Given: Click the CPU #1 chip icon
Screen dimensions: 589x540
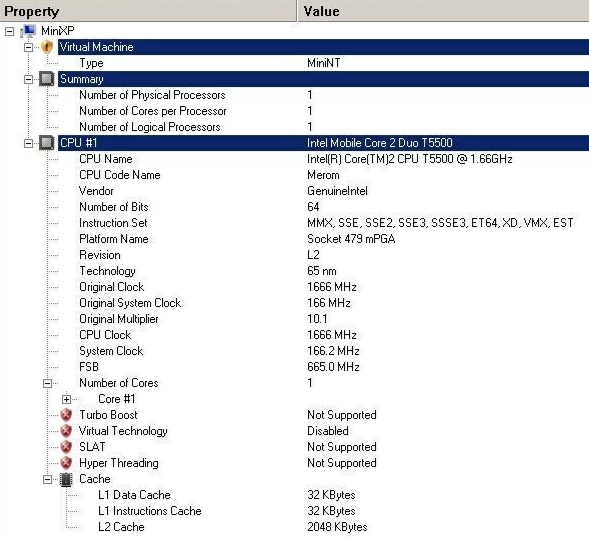Looking at the screenshot, I should click(x=47, y=143).
